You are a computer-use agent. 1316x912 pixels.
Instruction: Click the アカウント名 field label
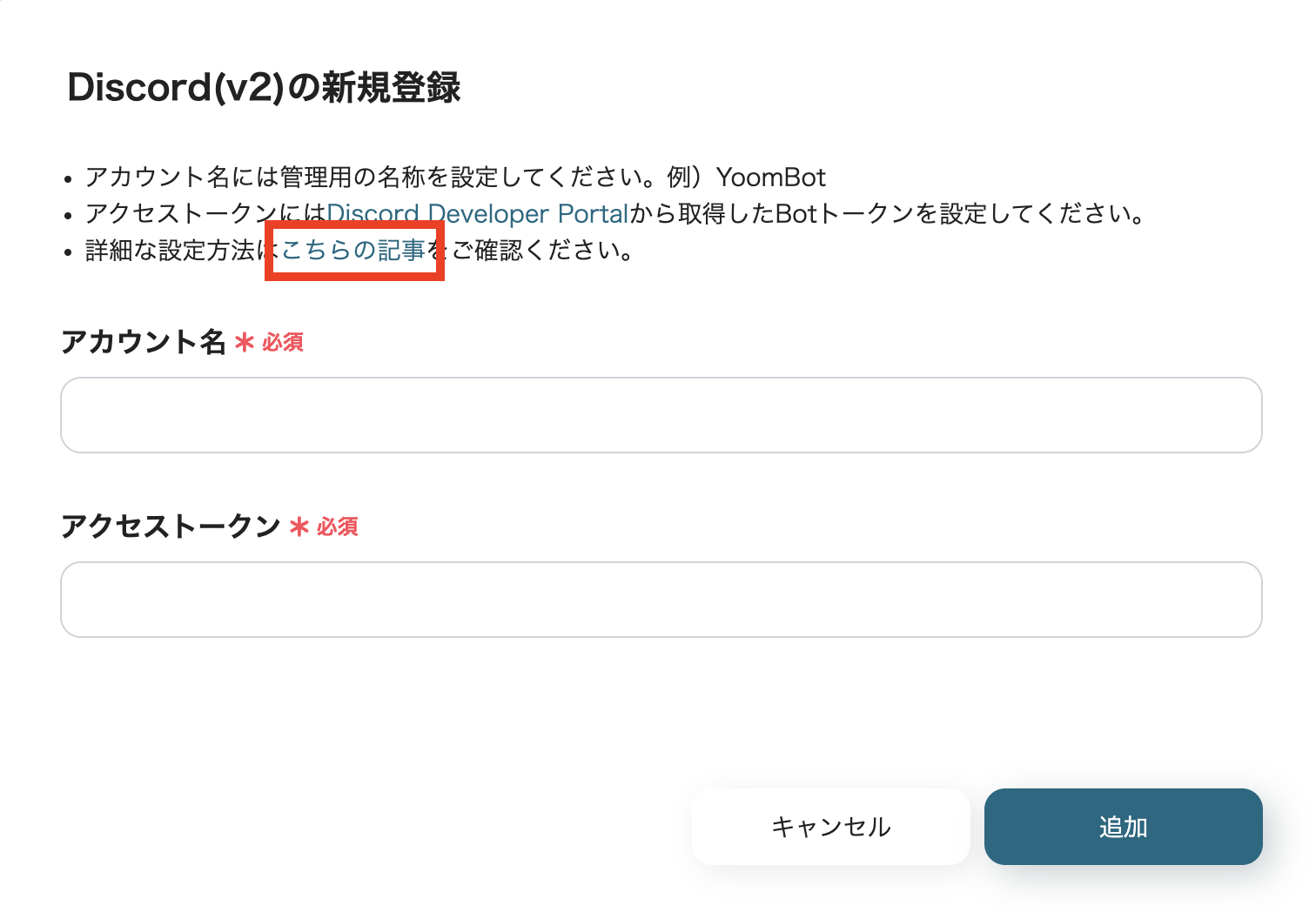point(144,343)
